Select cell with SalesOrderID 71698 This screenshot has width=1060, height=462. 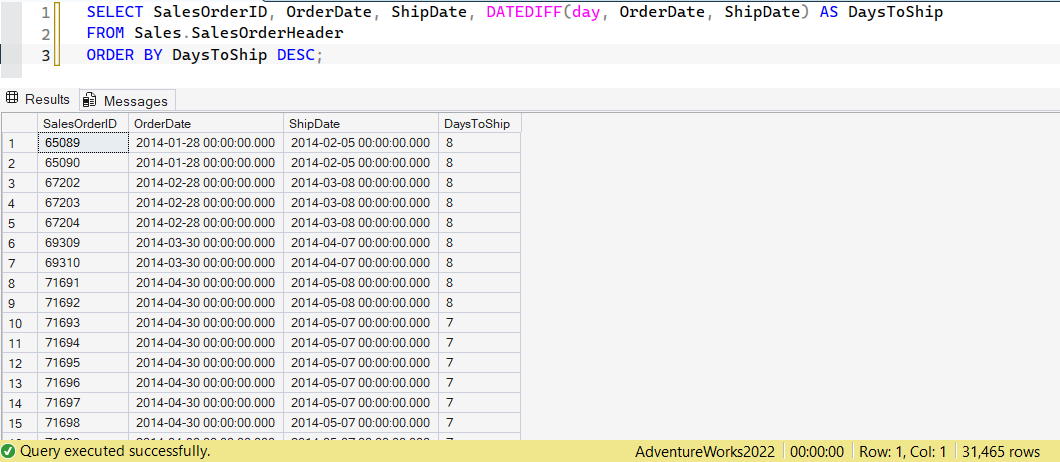pyautogui.click(x=83, y=423)
